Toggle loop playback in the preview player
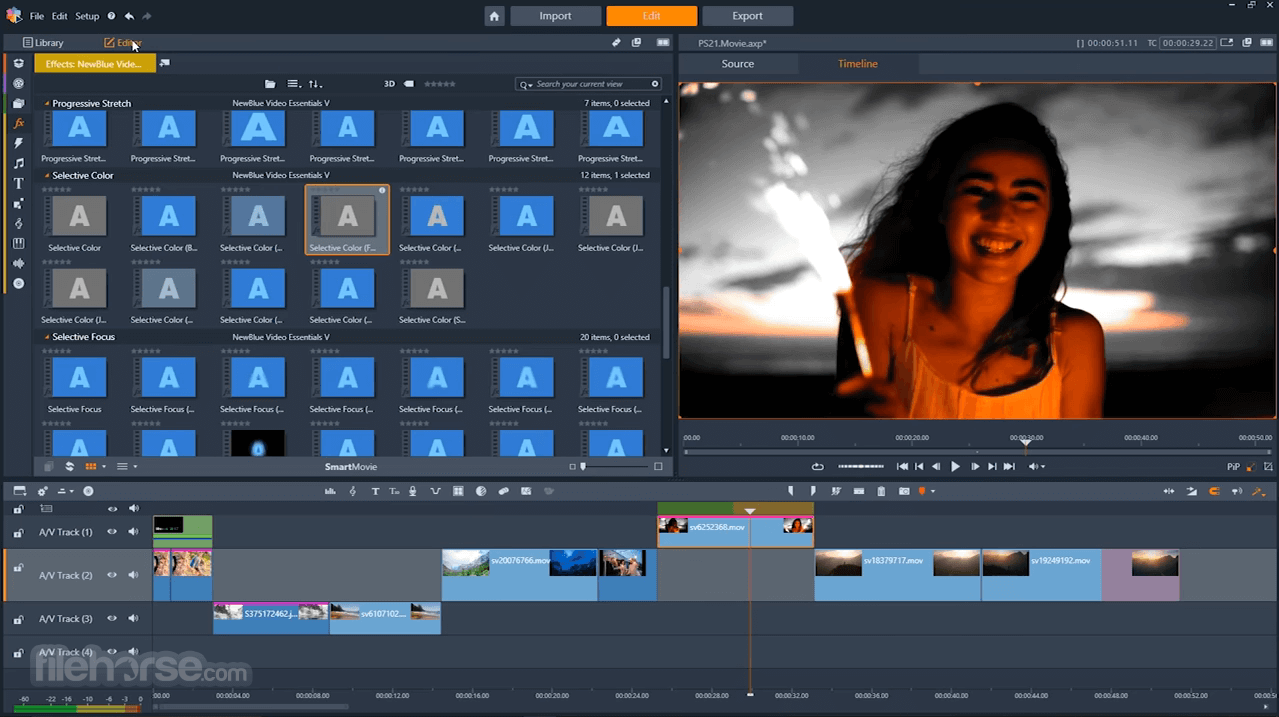The image size is (1279, 717). click(x=817, y=466)
